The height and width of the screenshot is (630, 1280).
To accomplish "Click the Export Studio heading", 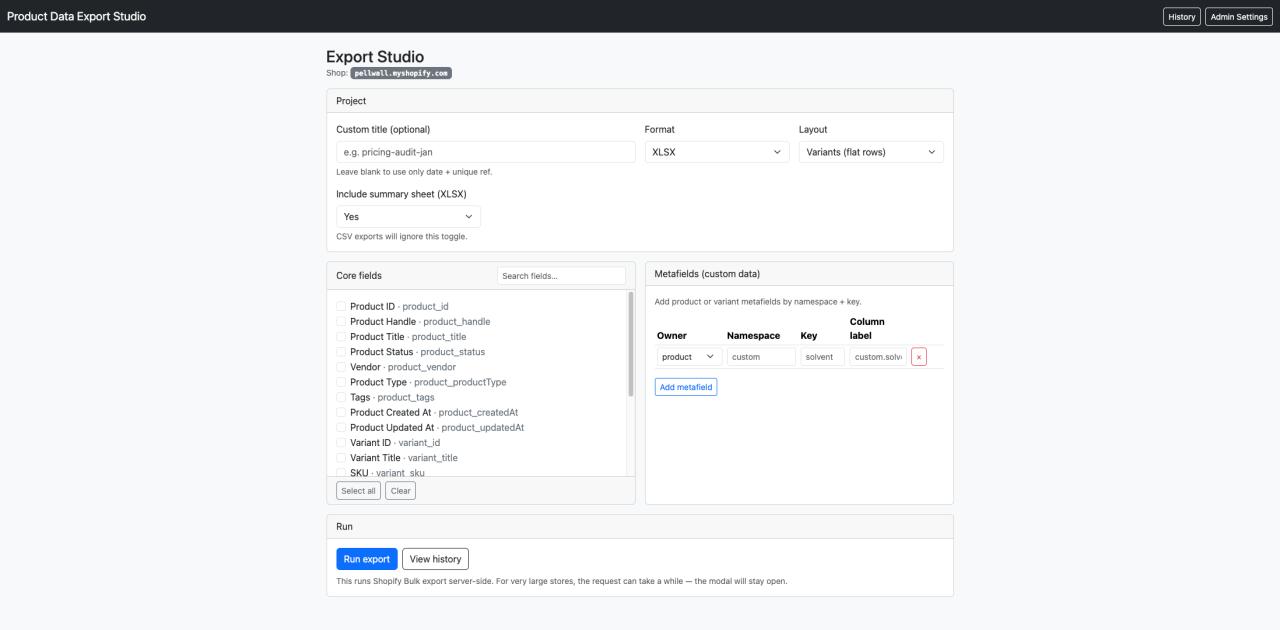I will 375,57.
